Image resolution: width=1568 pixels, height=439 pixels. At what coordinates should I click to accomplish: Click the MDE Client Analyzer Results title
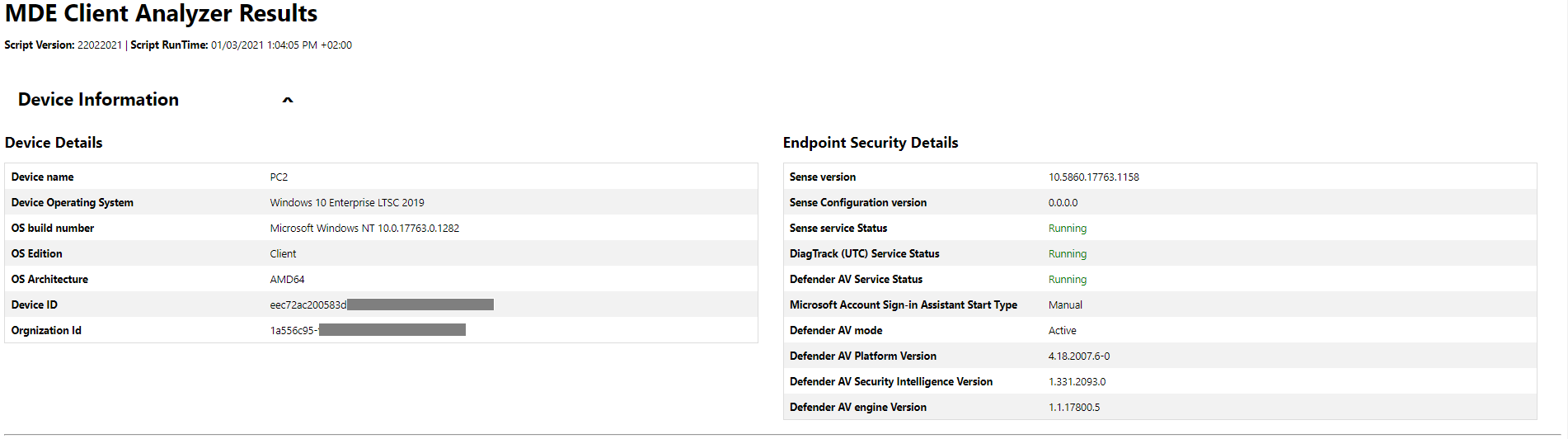(x=161, y=14)
